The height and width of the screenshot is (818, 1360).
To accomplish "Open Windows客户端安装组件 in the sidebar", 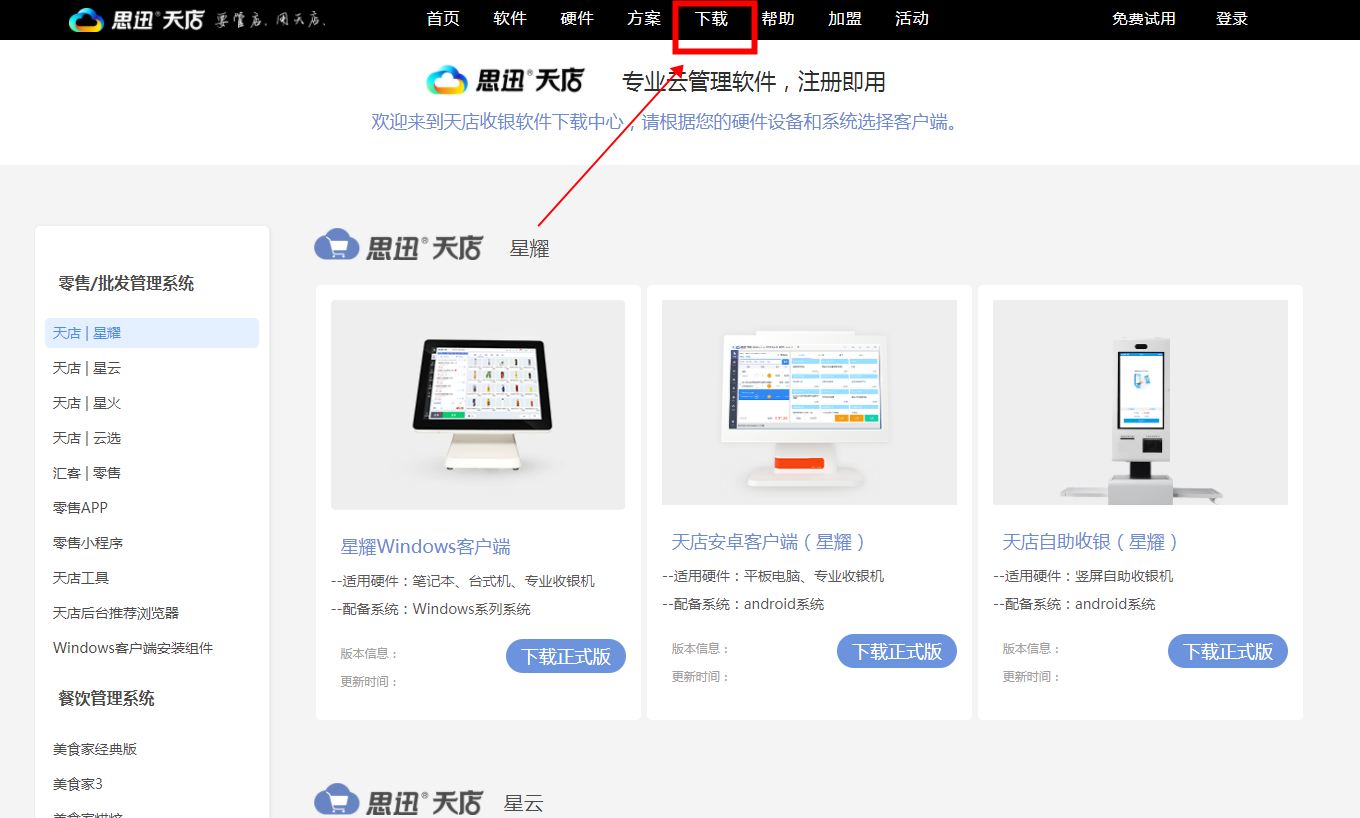I will (x=133, y=648).
